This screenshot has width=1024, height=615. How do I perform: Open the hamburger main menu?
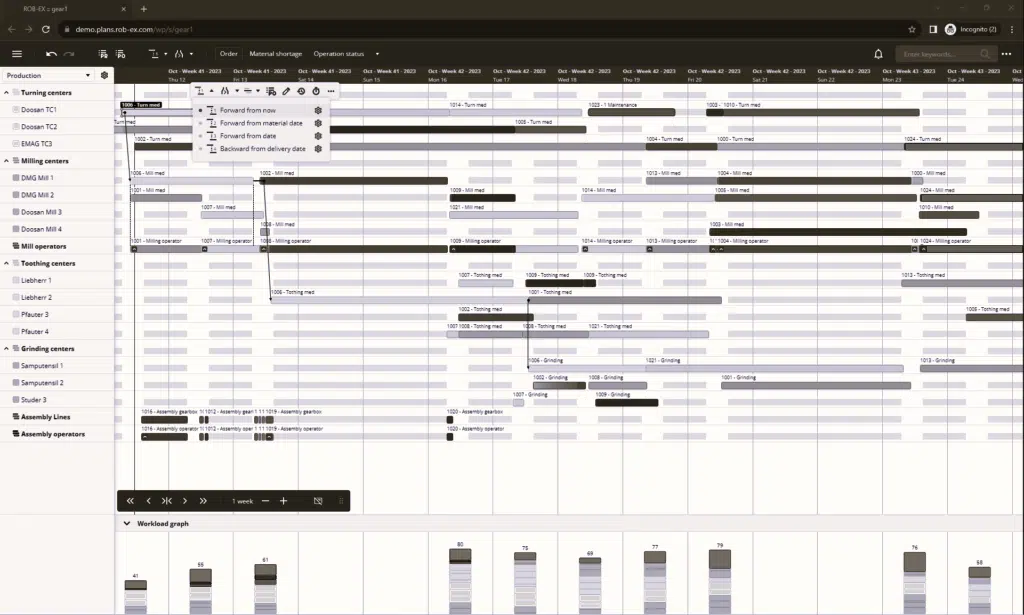pyautogui.click(x=16, y=54)
